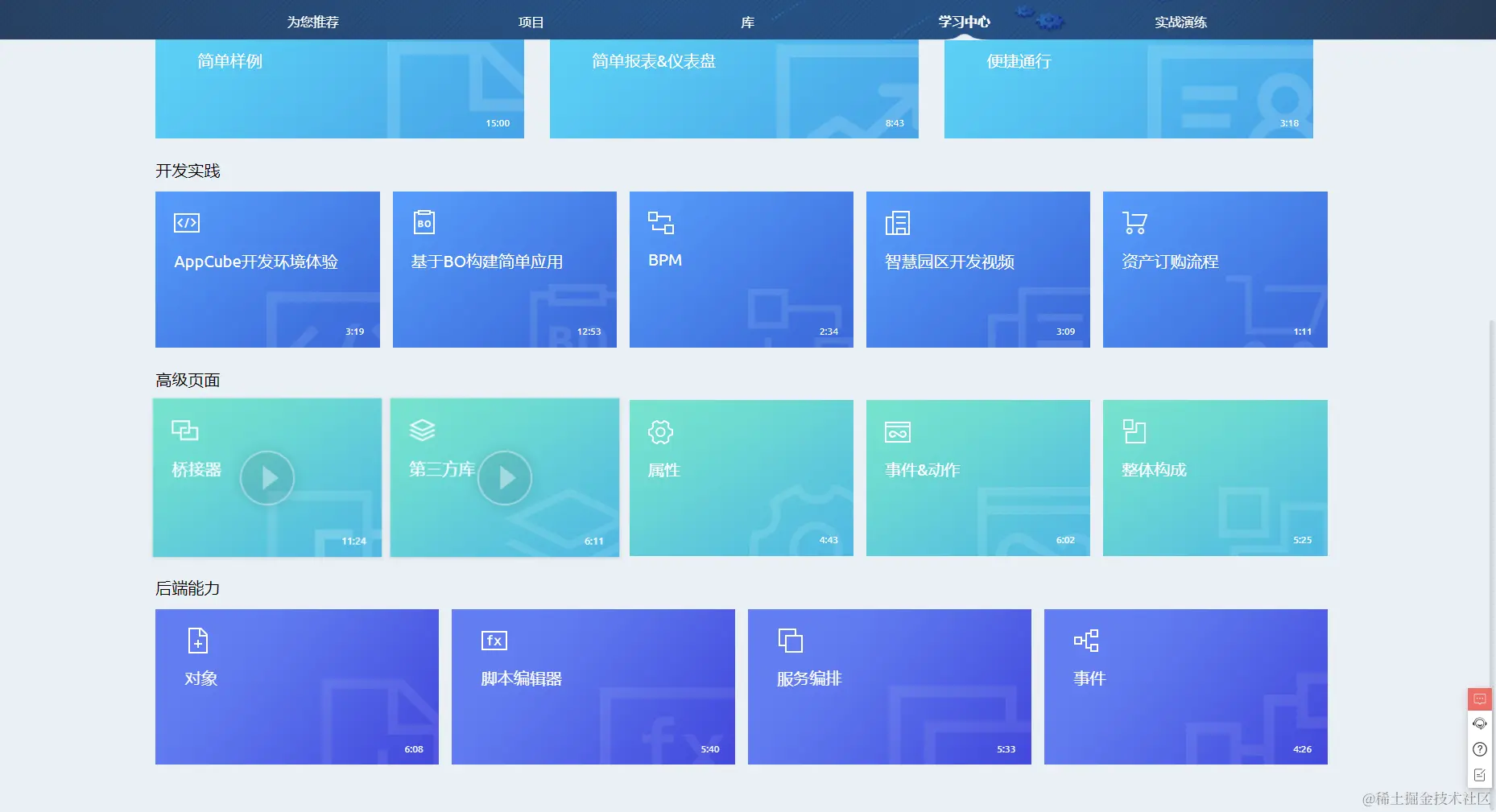Image resolution: width=1496 pixels, height=812 pixels.
Task: Open the 为您推荐 tab
Action: coord(312,22)
